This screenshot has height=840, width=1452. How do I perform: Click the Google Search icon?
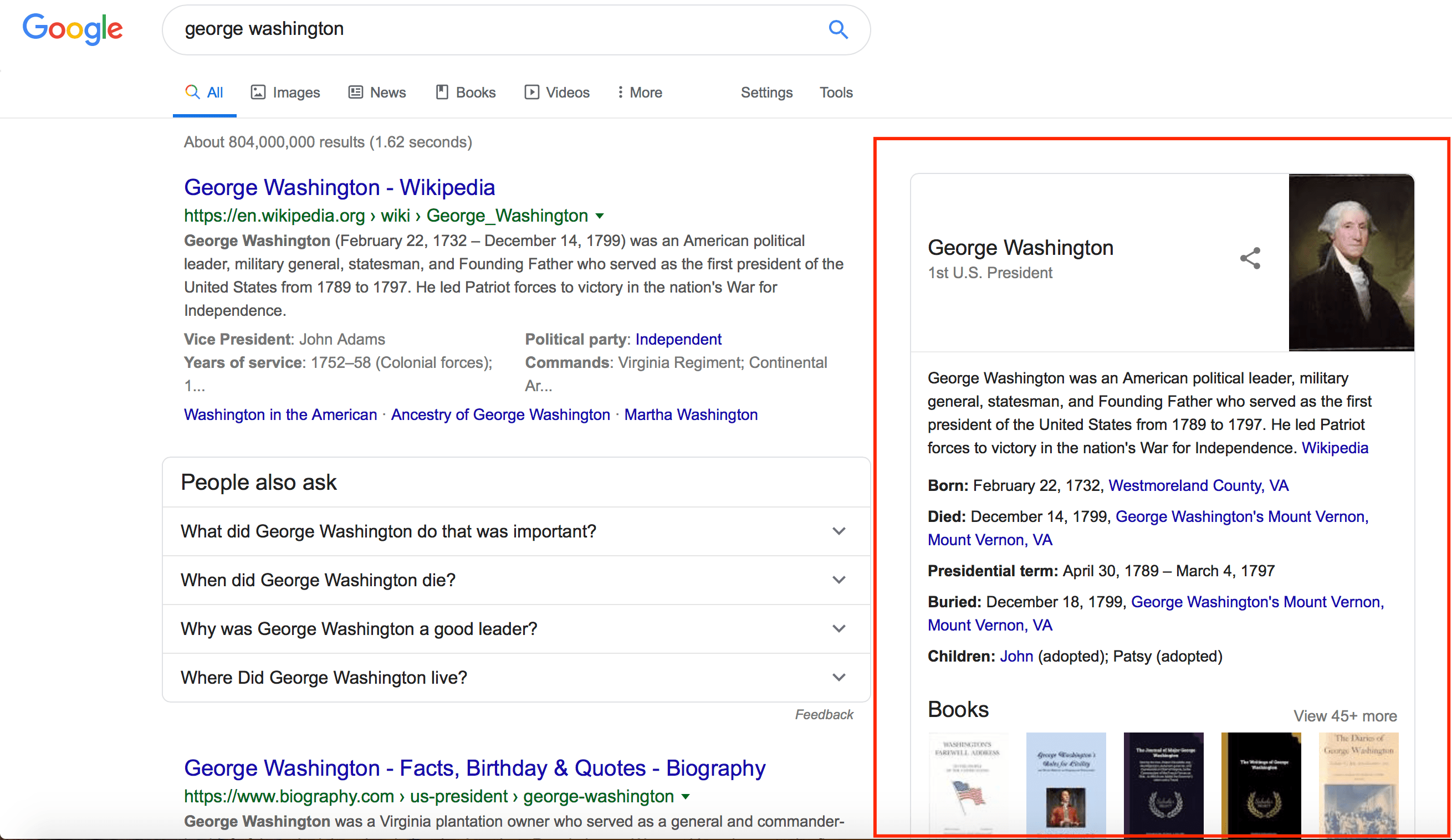pyautogui.click(x=838, y=28)
